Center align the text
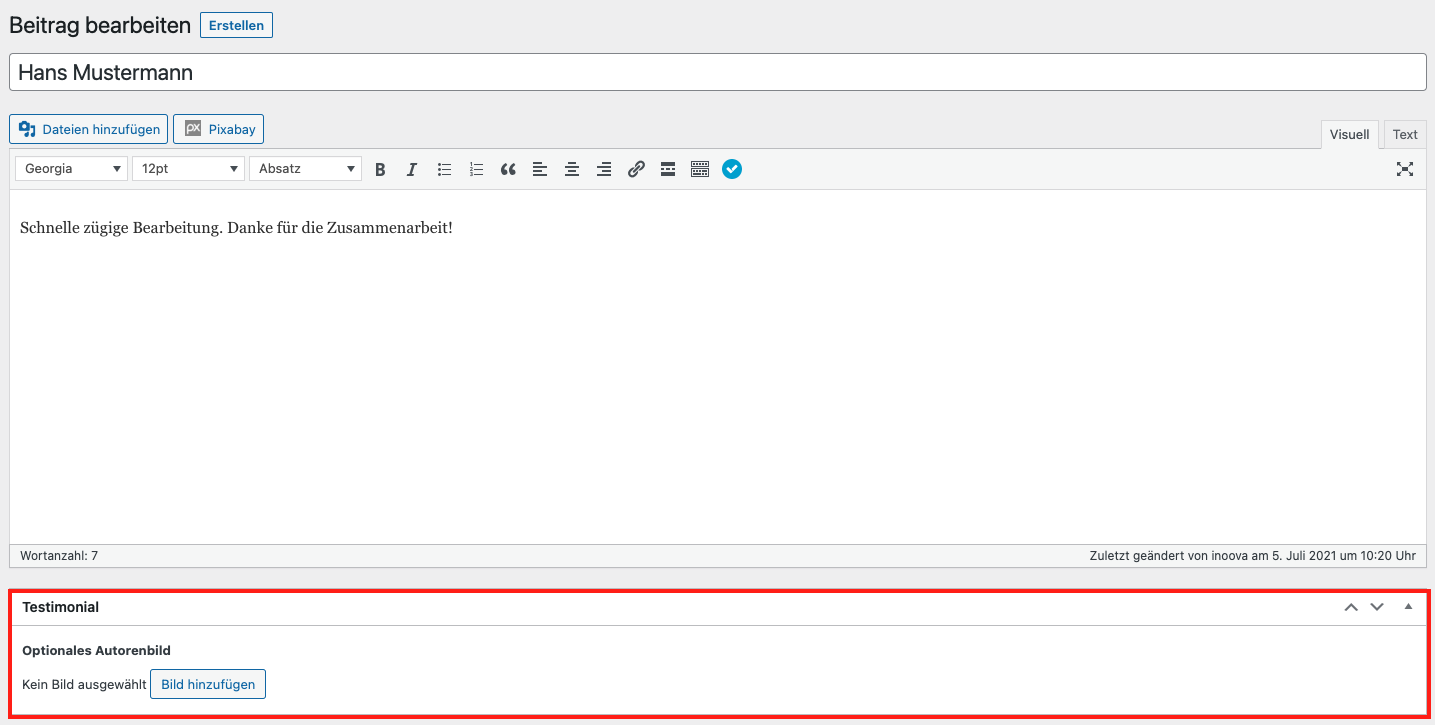This screenshot has height=725, width=1435. [572, 170]
